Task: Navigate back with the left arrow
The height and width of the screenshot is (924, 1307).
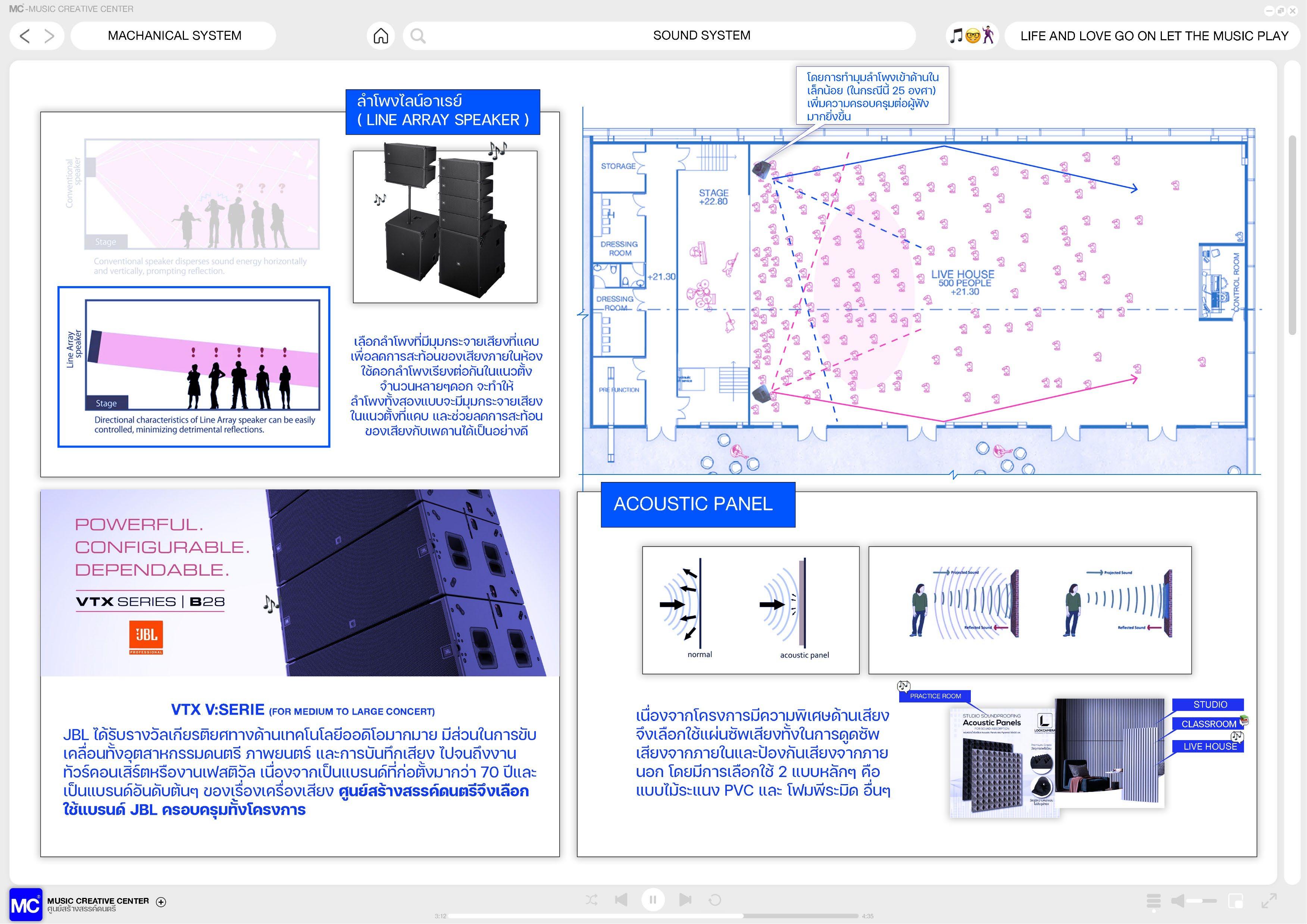Action: click(25, 36)
